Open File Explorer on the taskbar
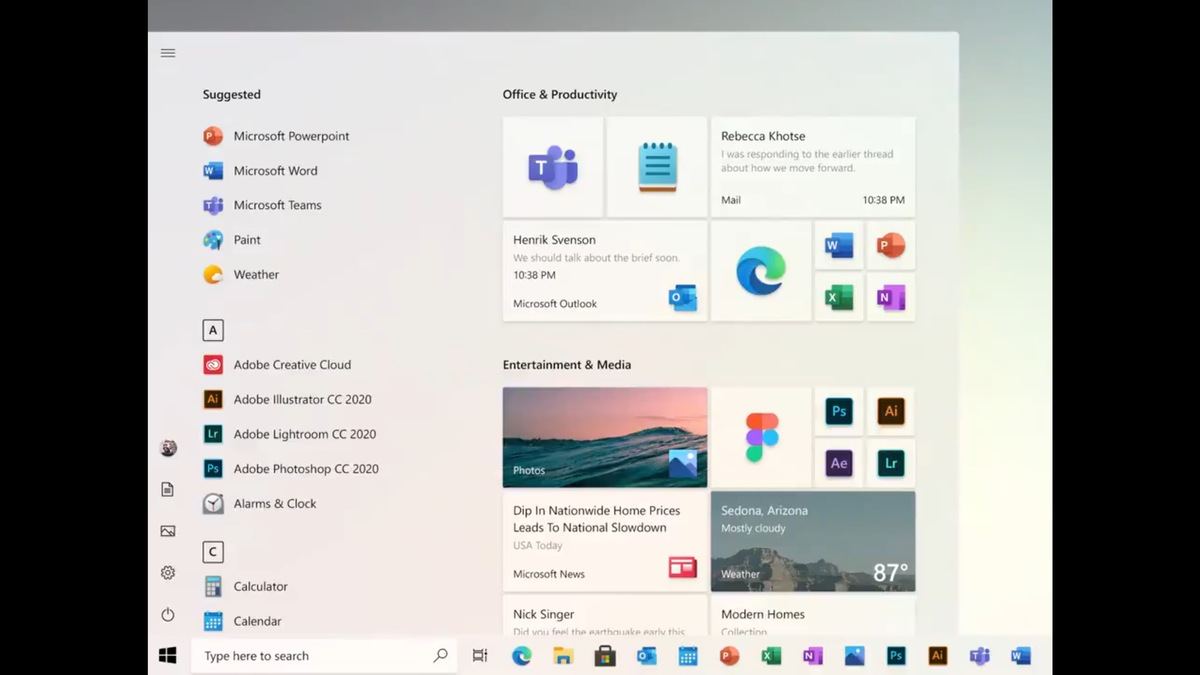The width and height of the screenshot is (1200, 675). click(563, 656)
